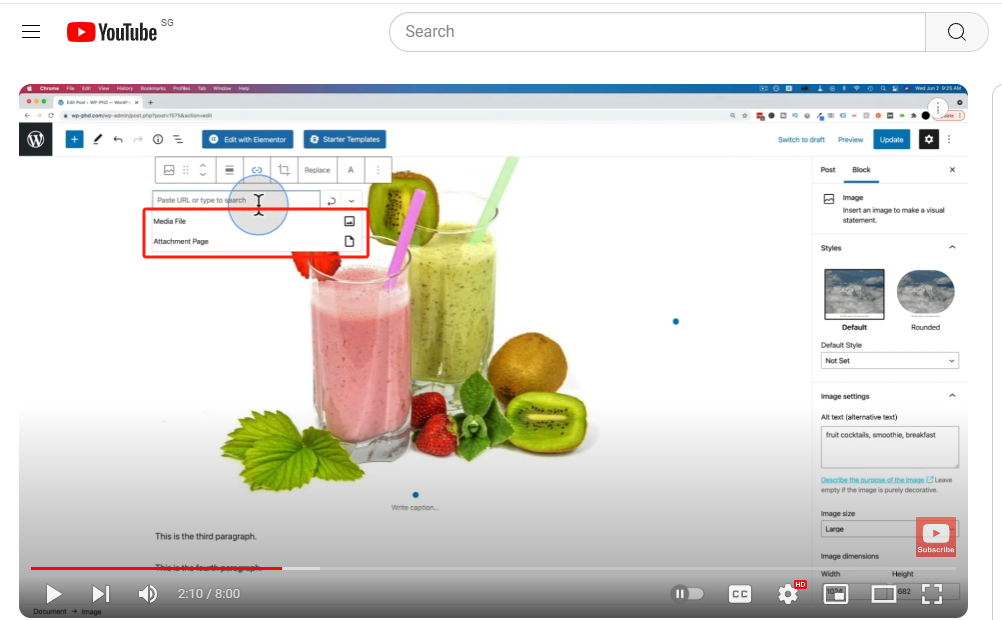Click the Chrome reload button
This screenshot has width=1002, height=620.
pyautogui.click(x=50, y=116)
